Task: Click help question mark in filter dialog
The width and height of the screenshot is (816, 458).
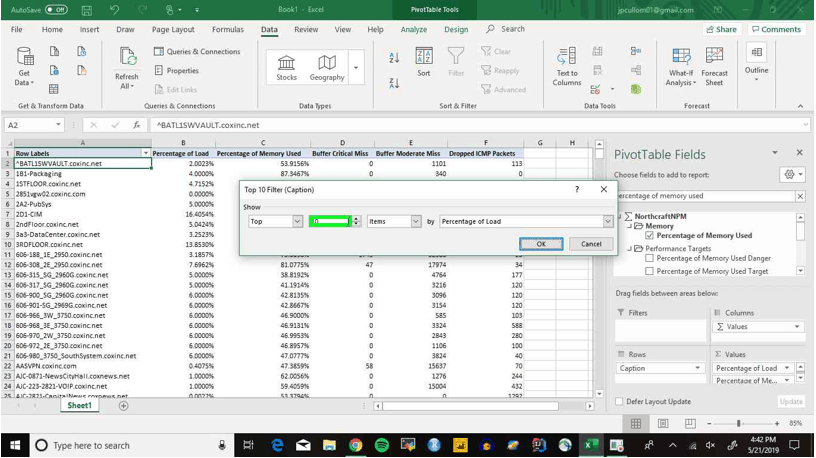Action: (x=577, y=189)
